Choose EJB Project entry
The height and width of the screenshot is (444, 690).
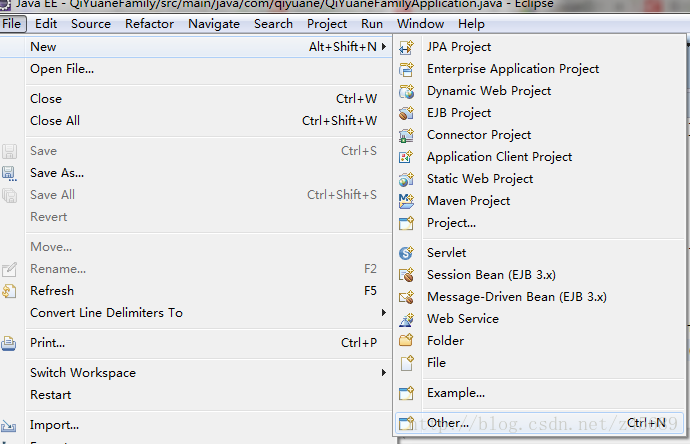click(540, 113)
